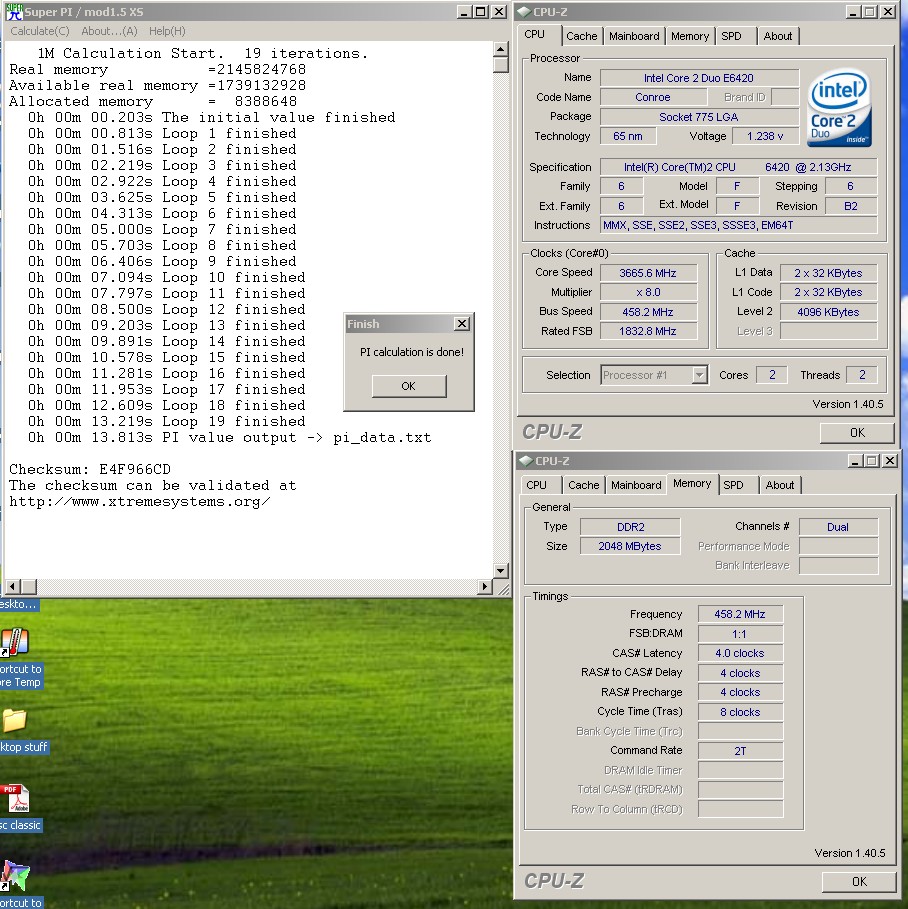Click the Instructions field listing MMX, SSE

(738, 226)
